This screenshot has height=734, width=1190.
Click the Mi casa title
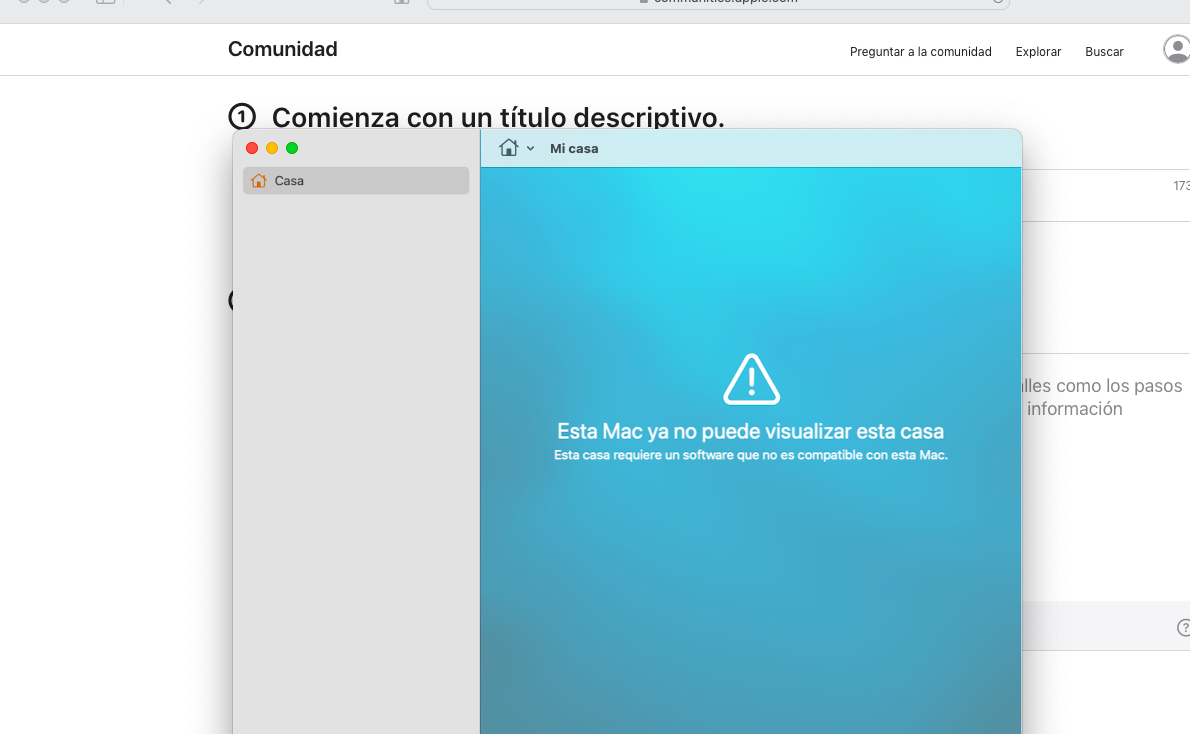[574, 149]
